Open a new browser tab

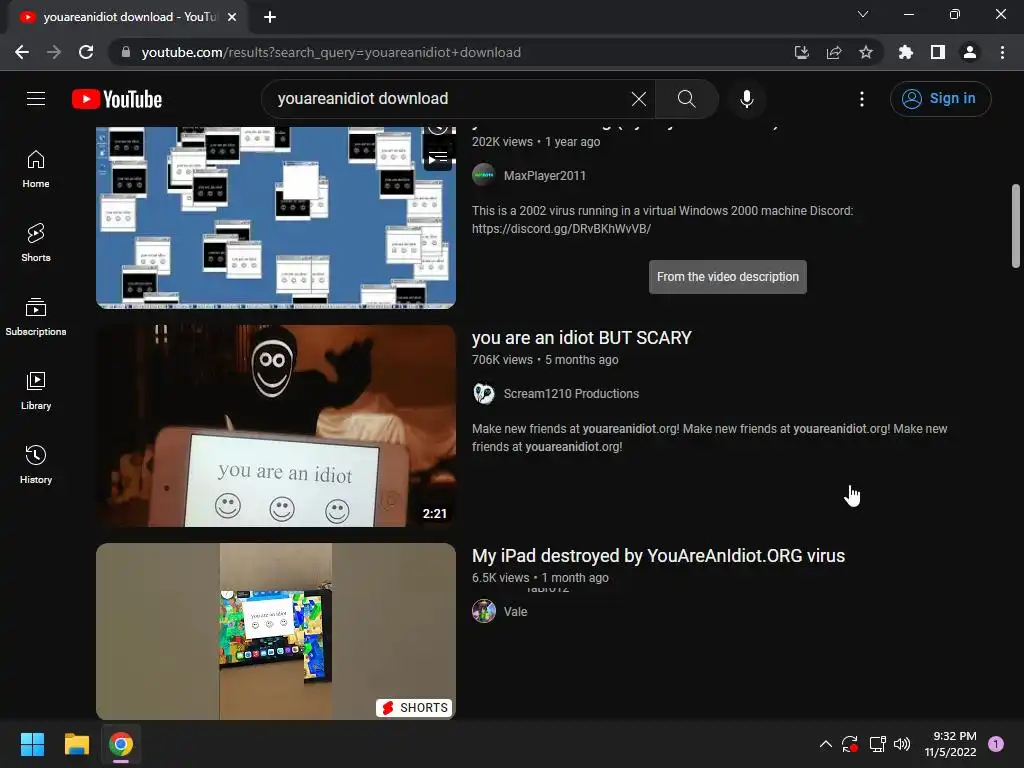270,17
